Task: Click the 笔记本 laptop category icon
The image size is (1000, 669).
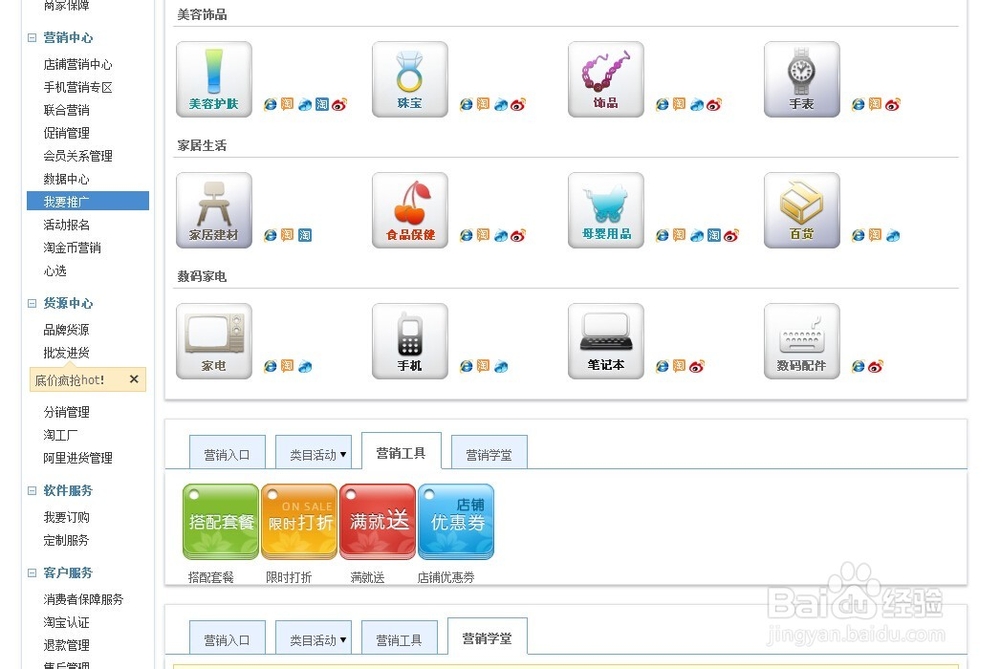Action: (605, 339)
